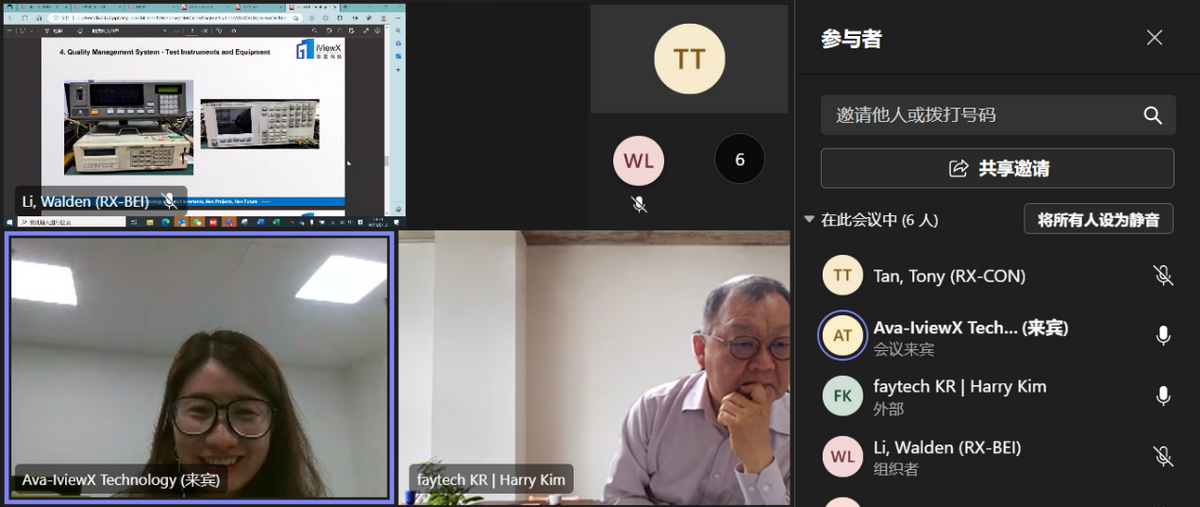Viewport: 1200px width, 507px height.
Task: Open the TT avatar in participant list
Action: (842, 275)
